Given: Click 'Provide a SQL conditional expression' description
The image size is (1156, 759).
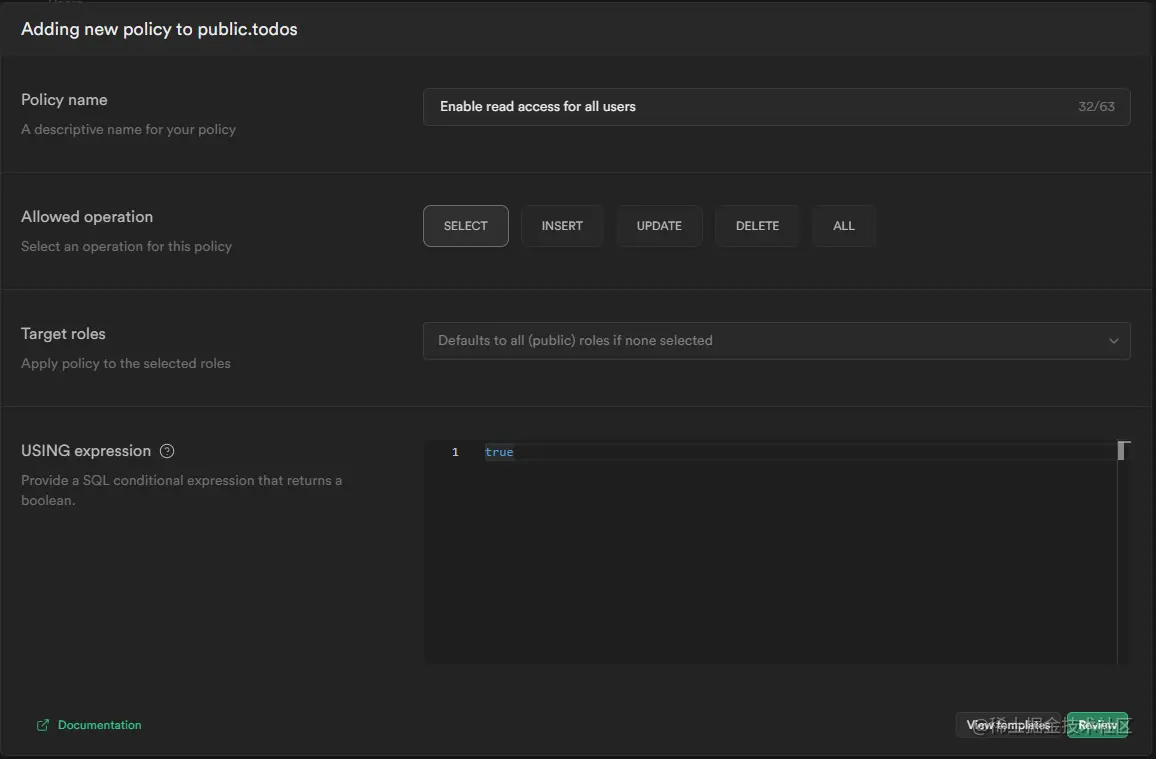Looking at the screenshot, I should [181, 490].
